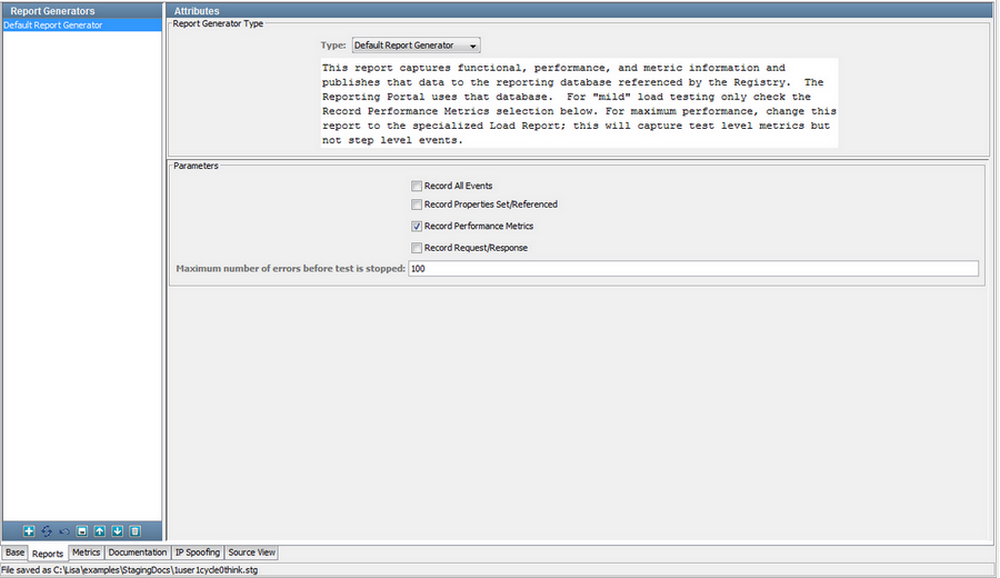Click the refresh arrows icon in generators toolbar
The width and height of the screenshot is (1000, 578).
coord(47,531)
